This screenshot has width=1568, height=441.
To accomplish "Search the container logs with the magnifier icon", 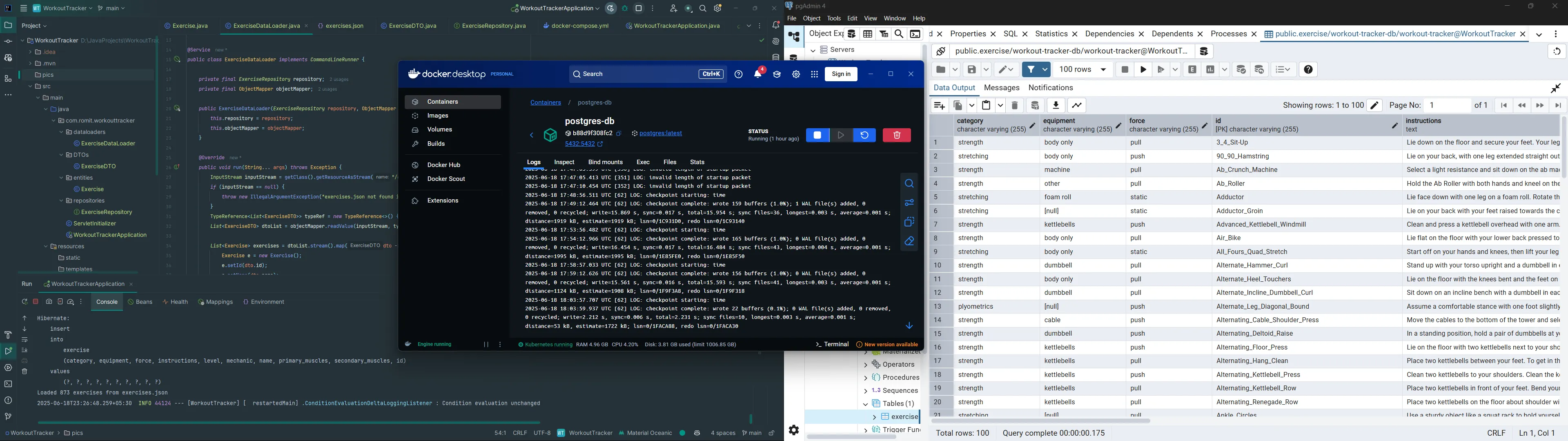I will [x=909, y=183].
